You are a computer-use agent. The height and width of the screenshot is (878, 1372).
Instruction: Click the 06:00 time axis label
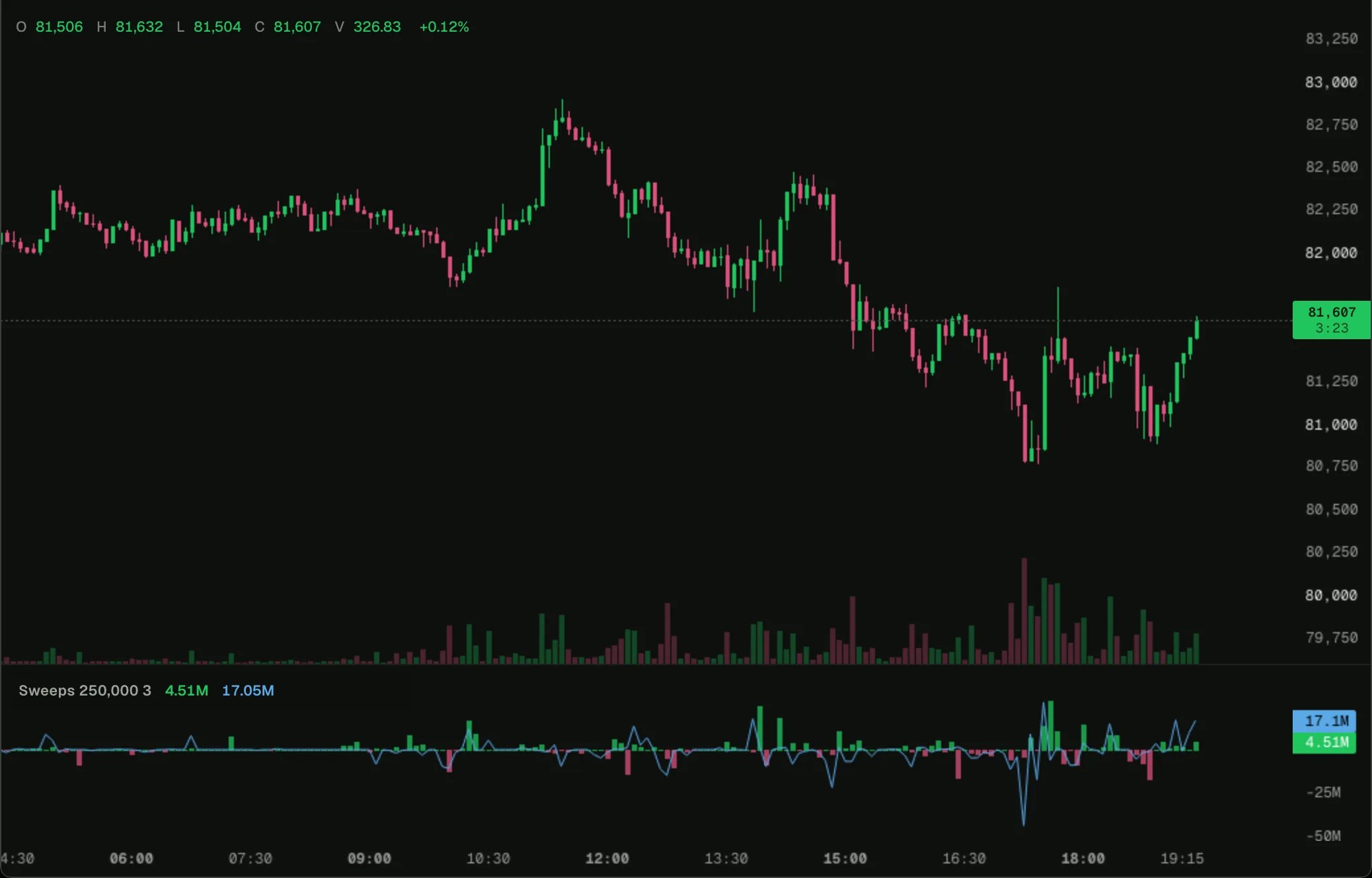tap(131, 858)
